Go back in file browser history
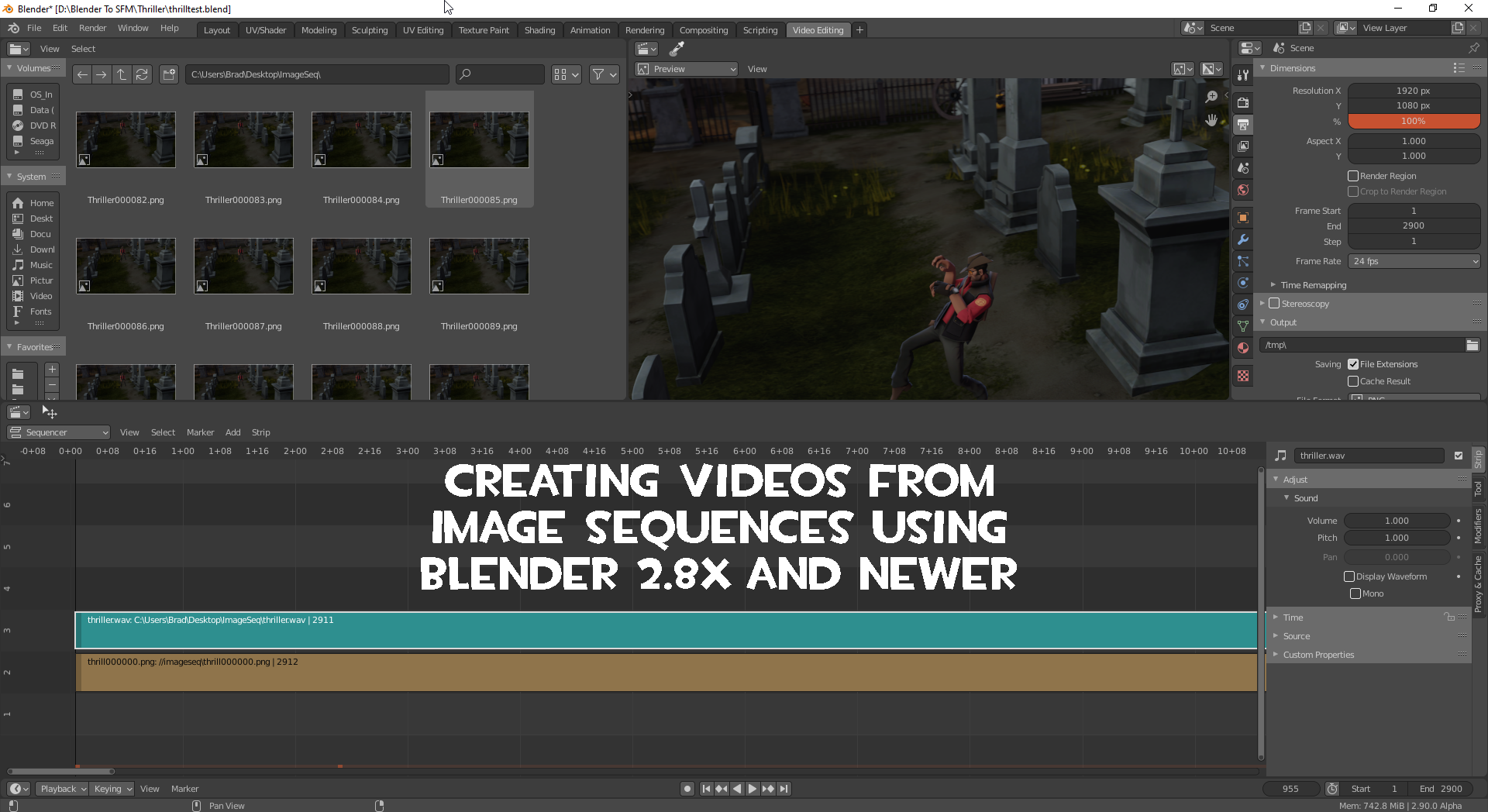 82,74
